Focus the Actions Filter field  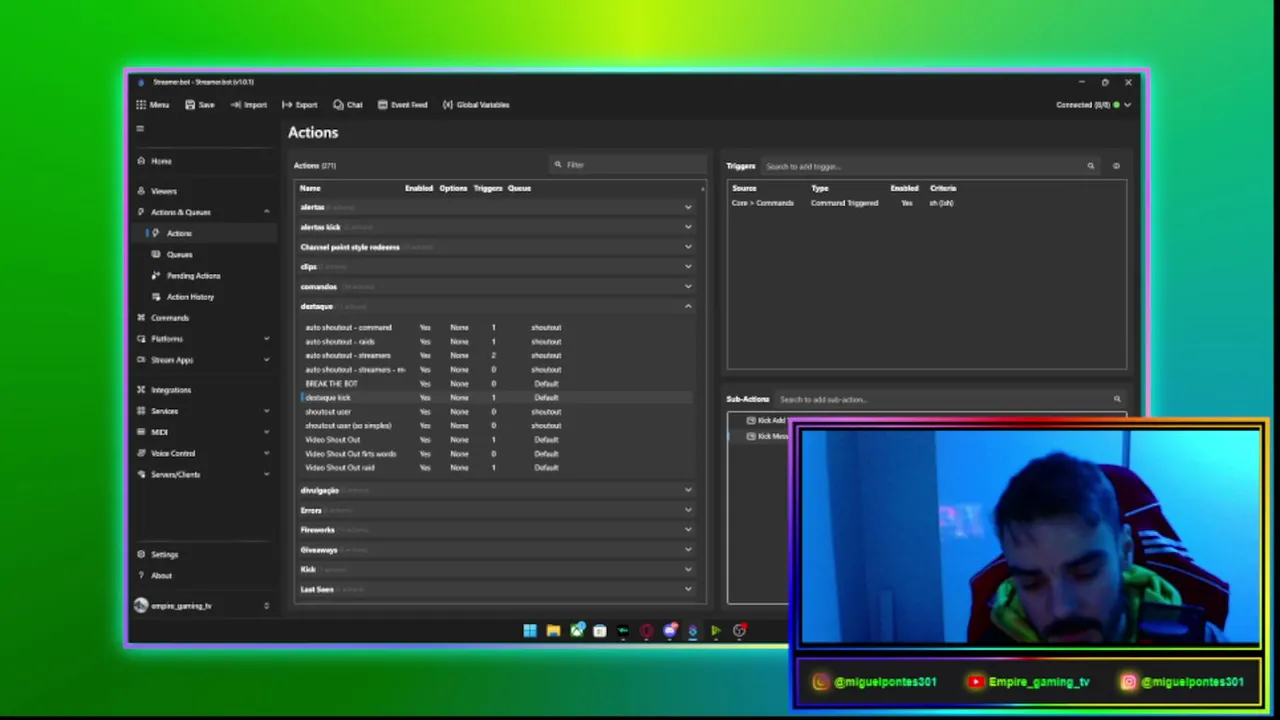(x=629, y=165)
